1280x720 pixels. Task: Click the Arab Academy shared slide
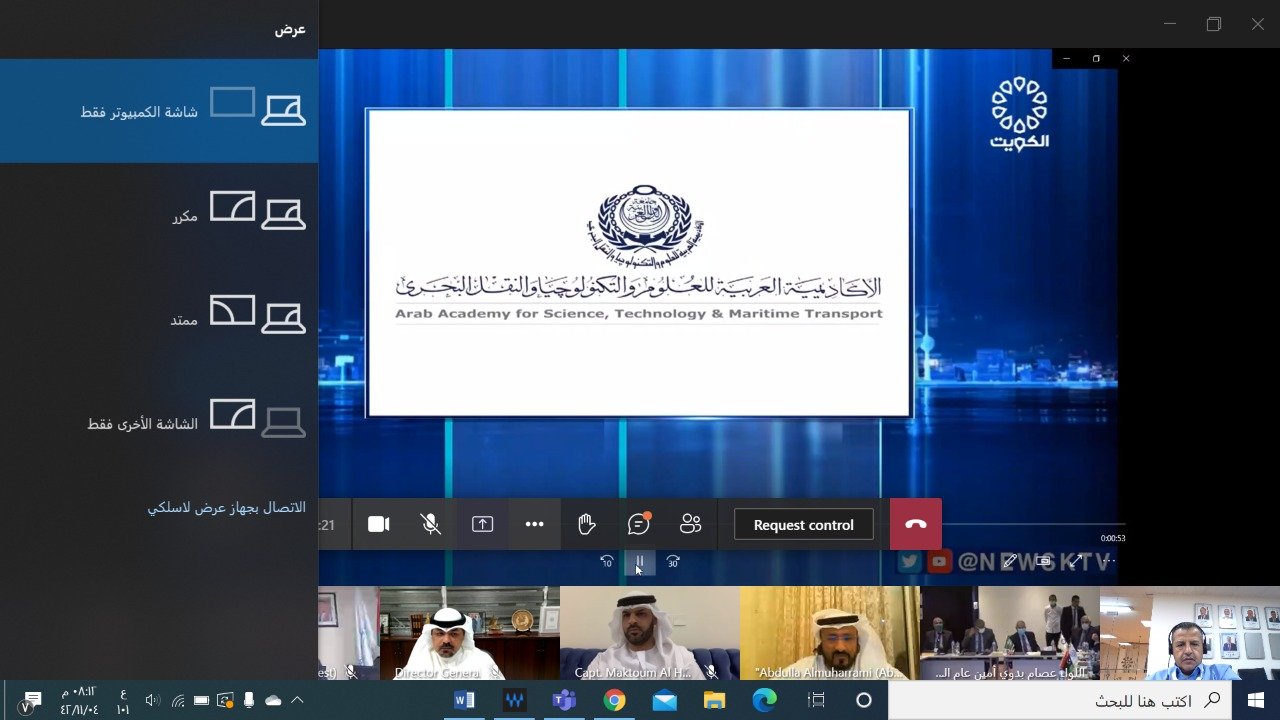coord(639,262)
